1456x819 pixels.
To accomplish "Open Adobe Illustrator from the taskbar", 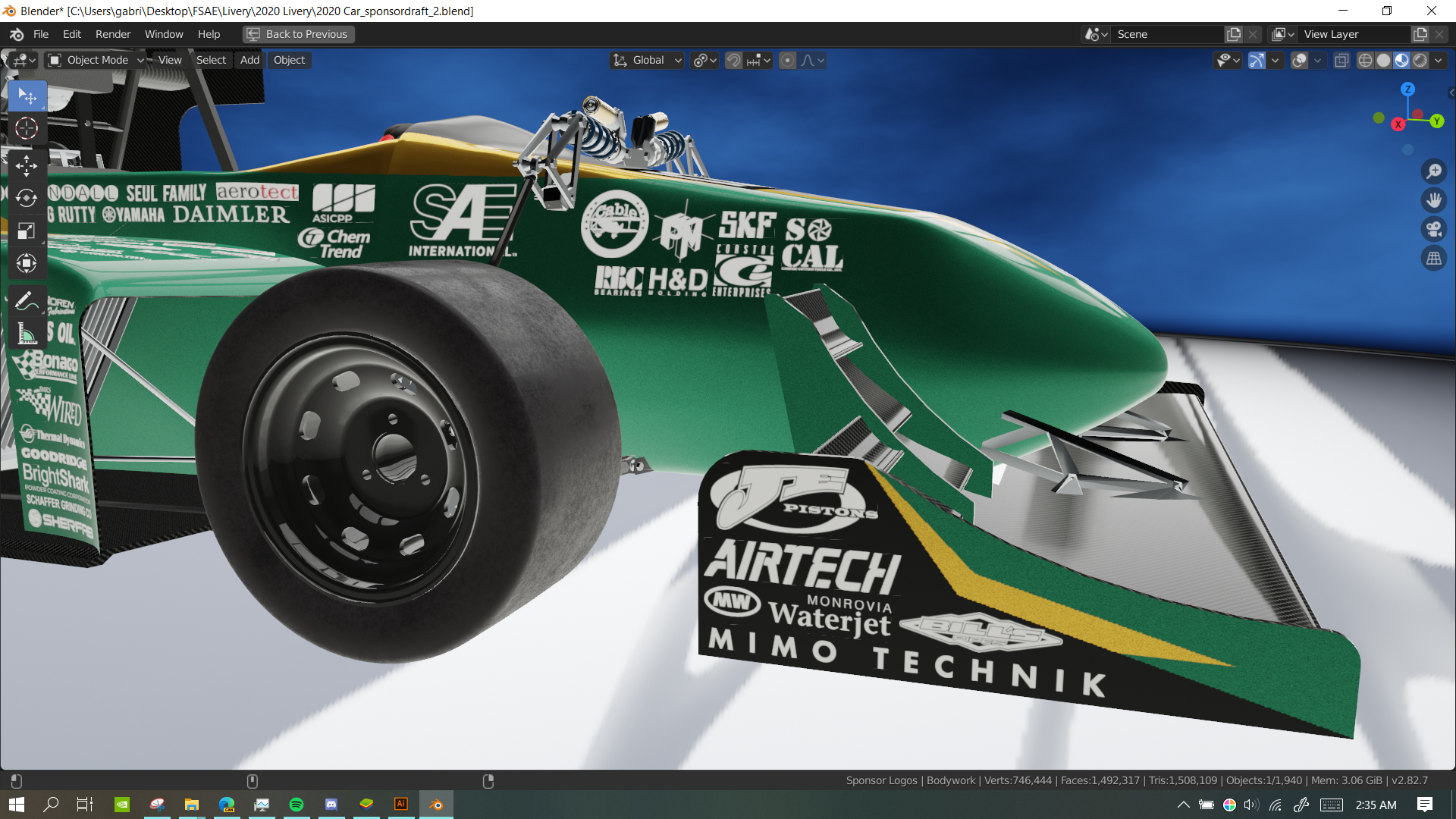I will [x=401, y=805].
